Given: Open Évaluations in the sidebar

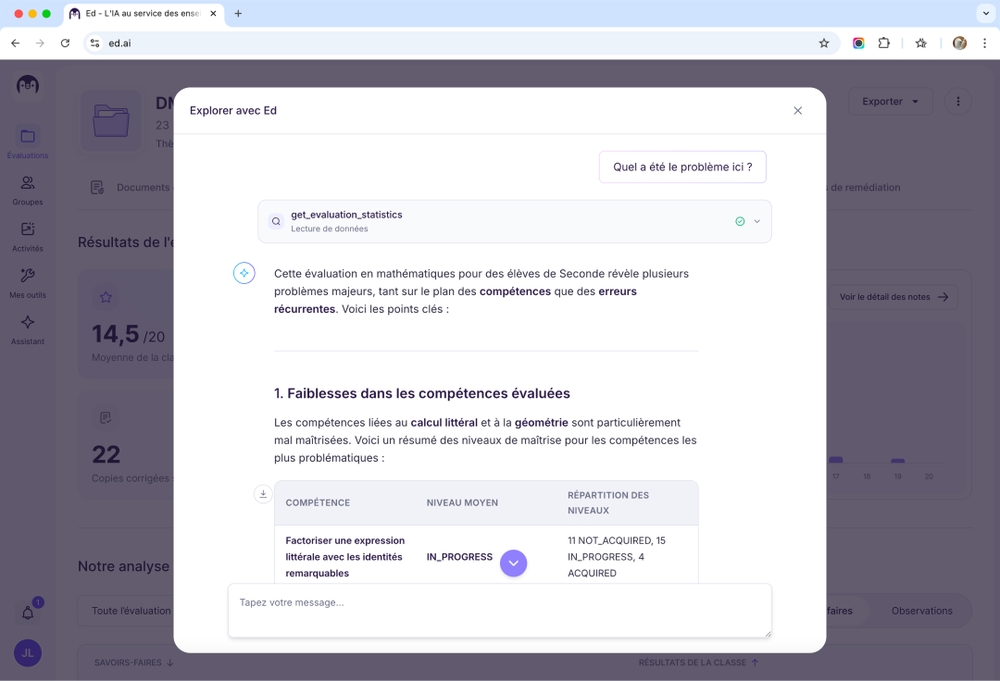Looking at the screenshot, I should 27,142.
